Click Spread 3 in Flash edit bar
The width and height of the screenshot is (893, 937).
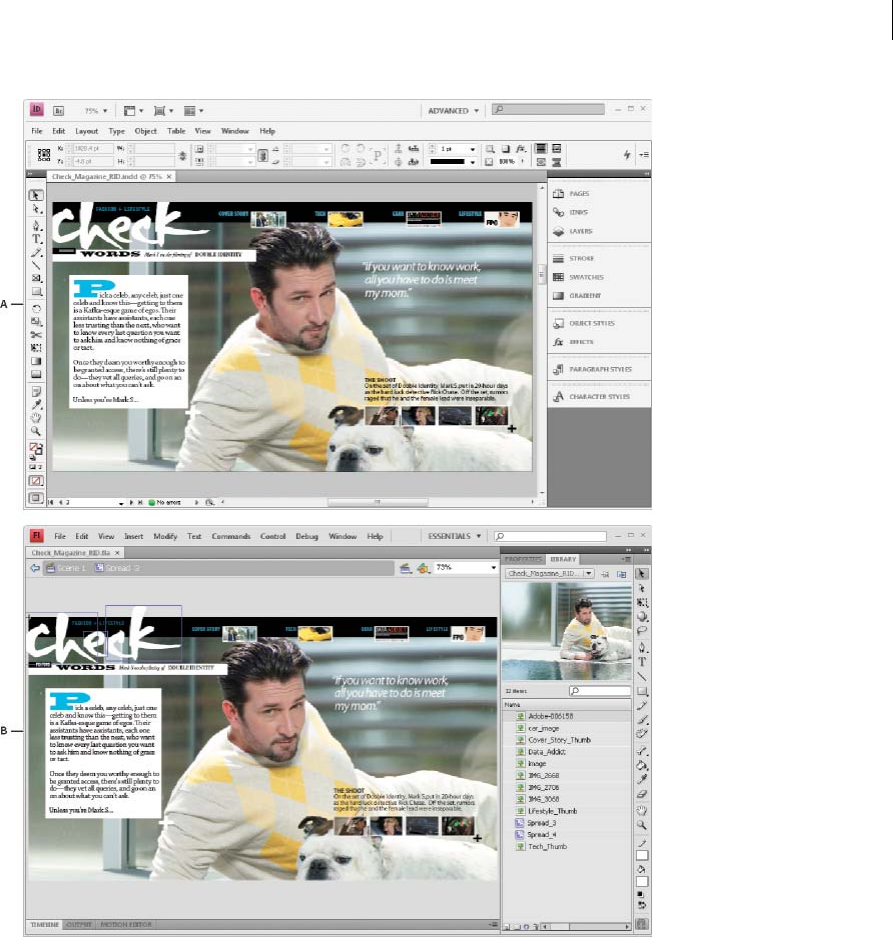click(x=117, y=568)
